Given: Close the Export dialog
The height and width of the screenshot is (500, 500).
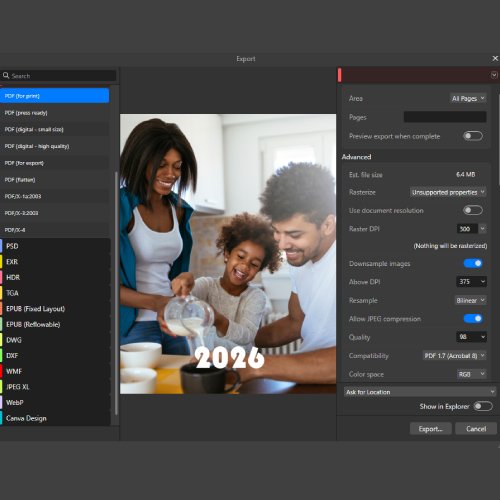Looking at the screenshot, I should coord(495,58).
